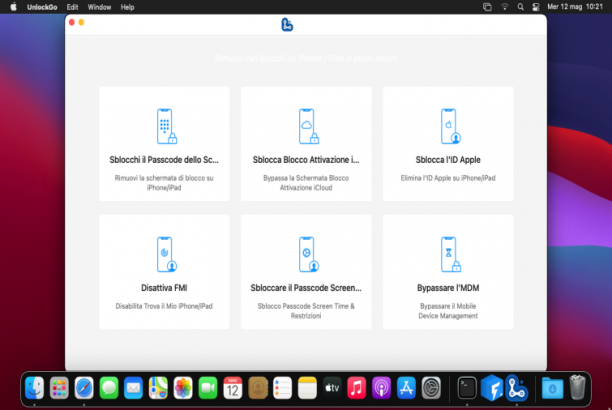The image size is (612, 410).
Task: Open Reminders from the Dock
Action: 282,388
